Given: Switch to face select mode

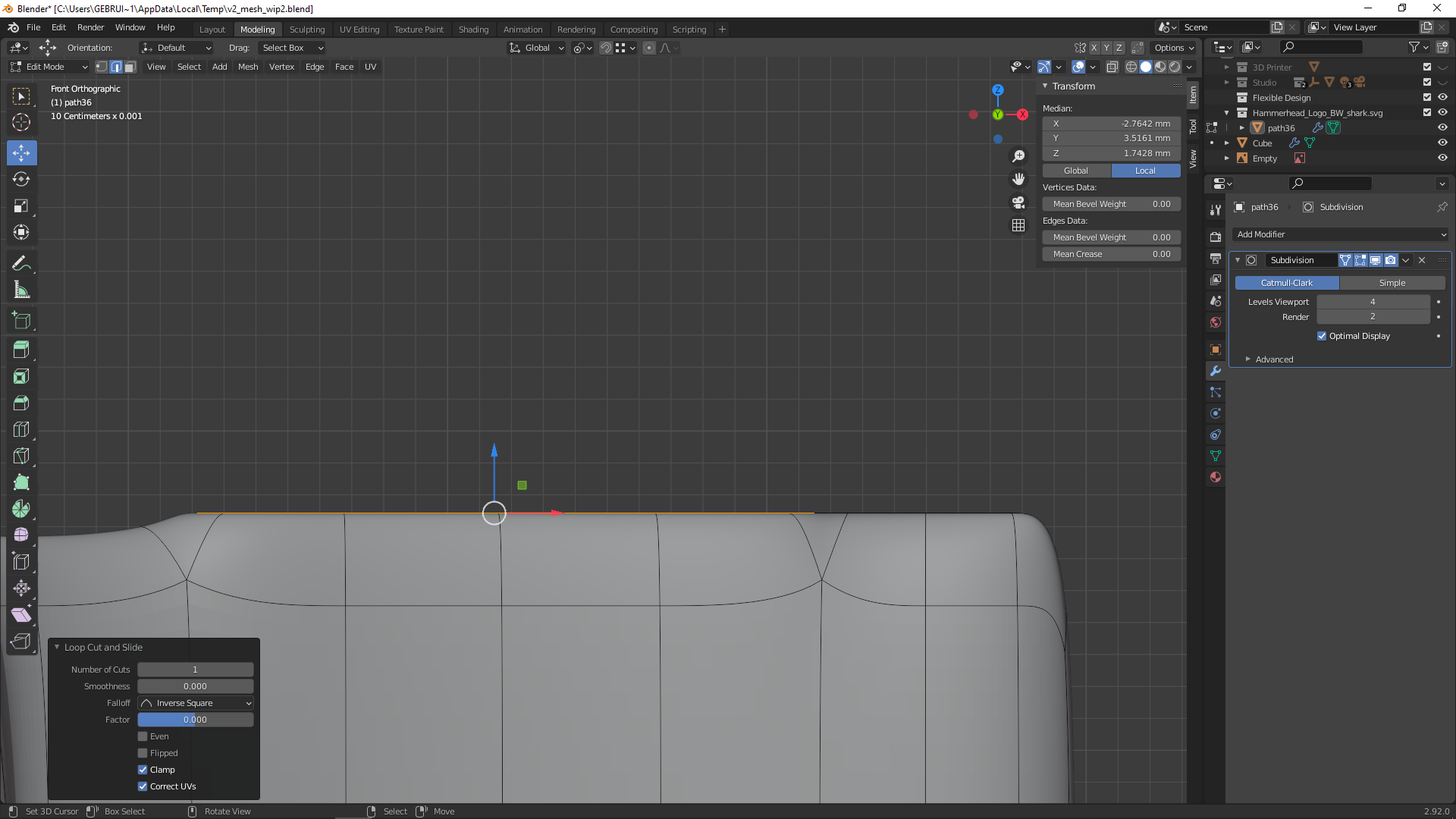Looking at the screenshot, I should (x=130, y=67).
